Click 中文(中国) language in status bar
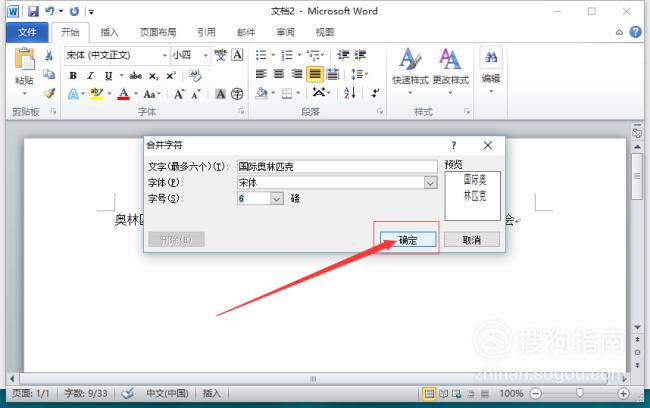Screen dimensions: 650x408 [167, 393]
